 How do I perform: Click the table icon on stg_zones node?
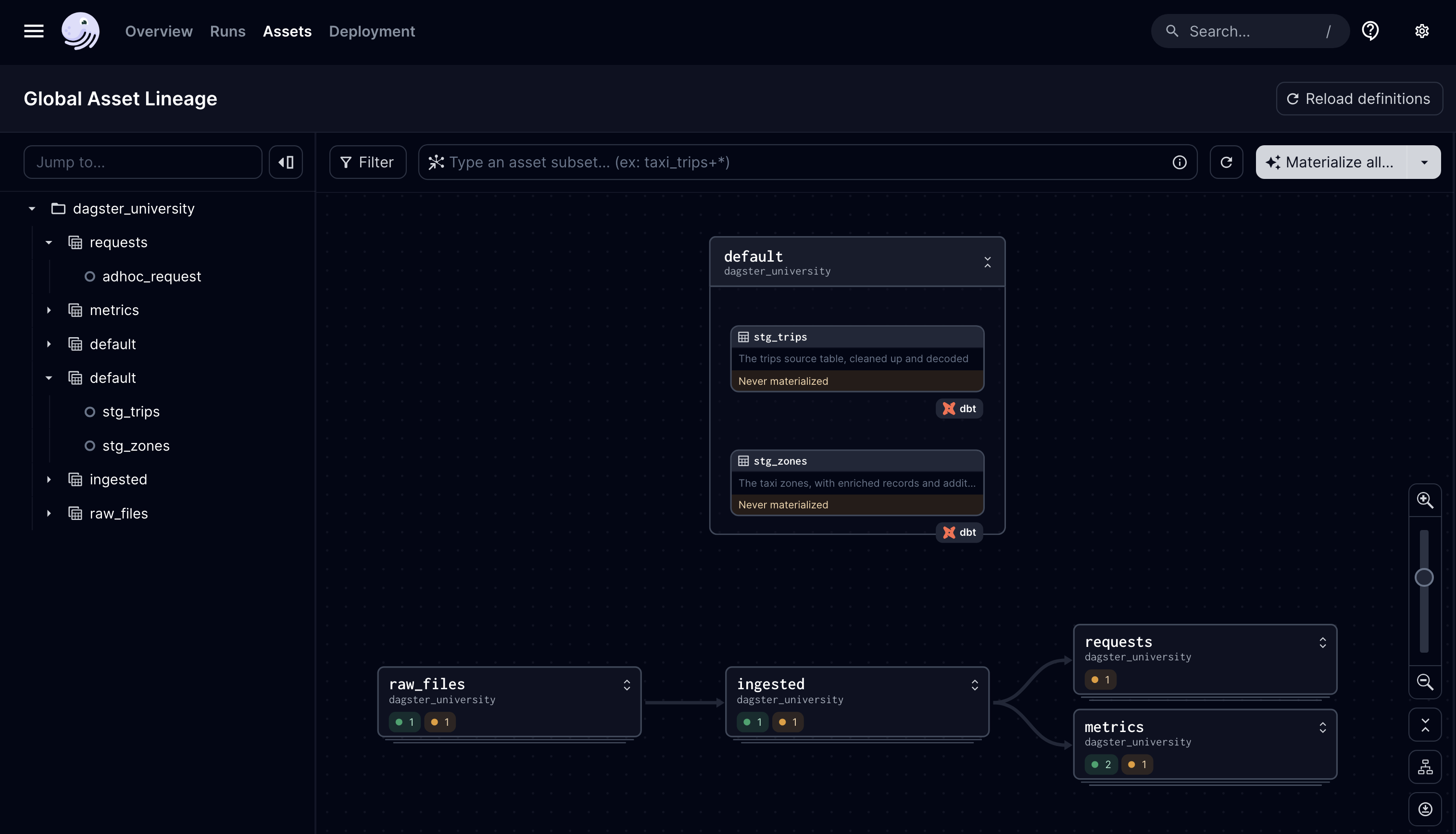[743, 461]
